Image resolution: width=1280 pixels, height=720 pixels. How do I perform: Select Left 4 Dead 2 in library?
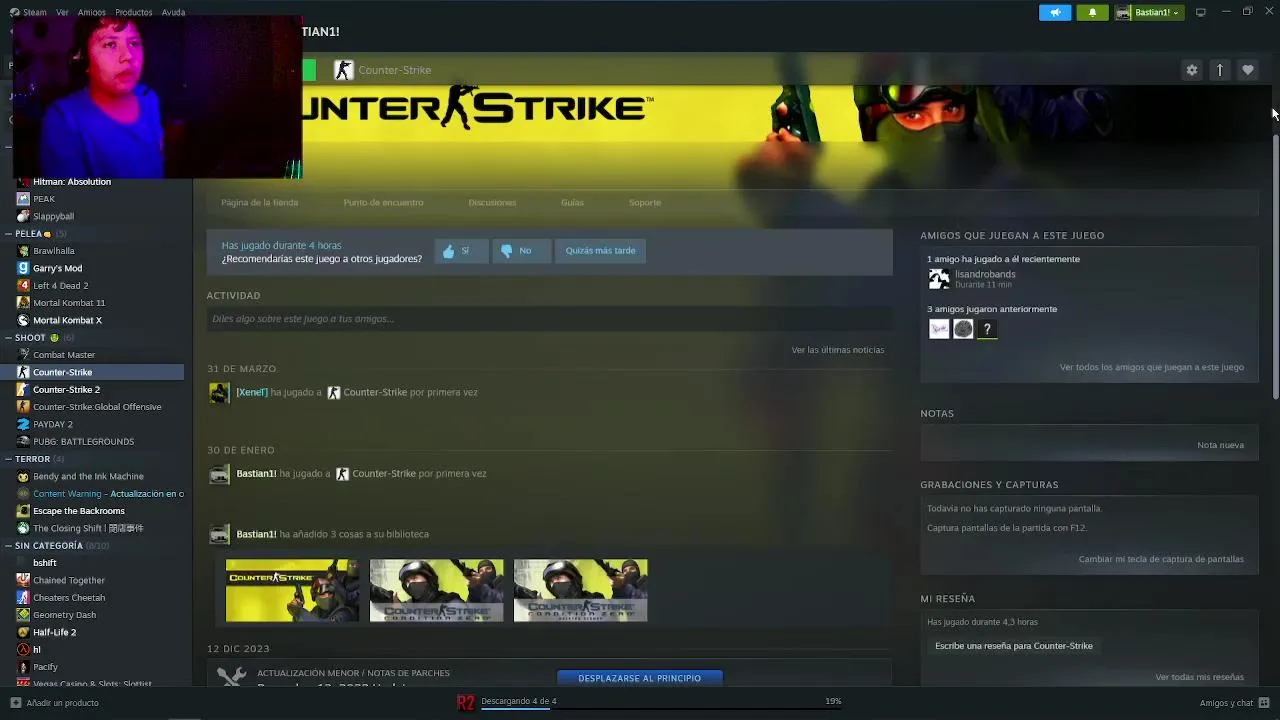(60, 285)
